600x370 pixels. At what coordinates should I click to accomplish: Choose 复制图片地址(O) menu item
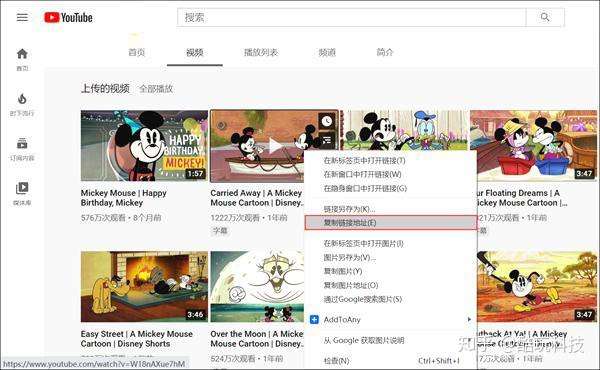click(390, 285)
